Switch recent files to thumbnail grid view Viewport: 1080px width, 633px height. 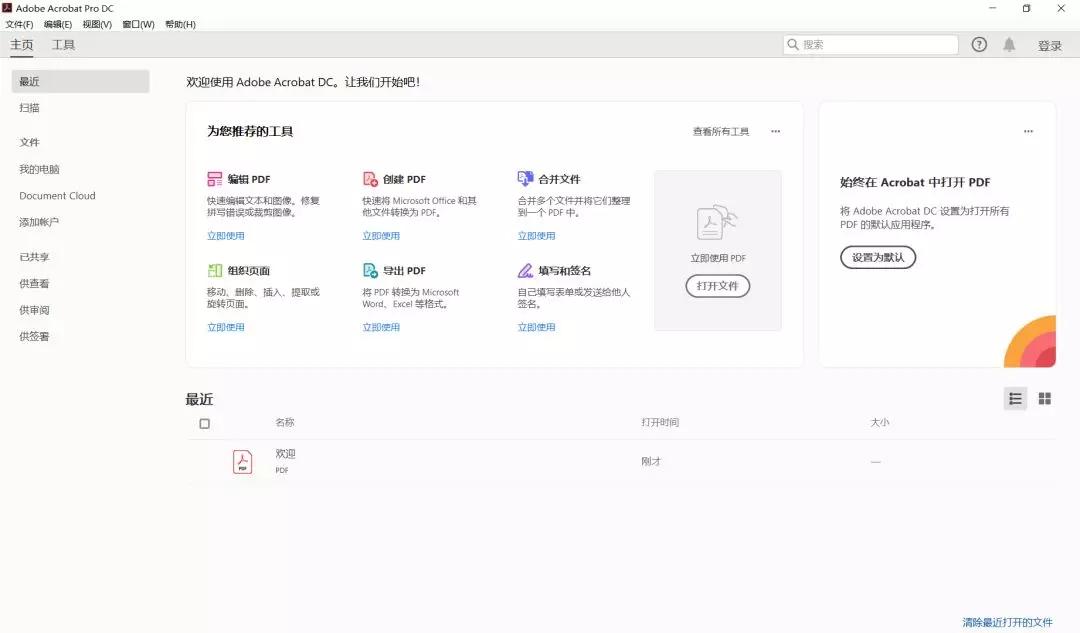1045,398
